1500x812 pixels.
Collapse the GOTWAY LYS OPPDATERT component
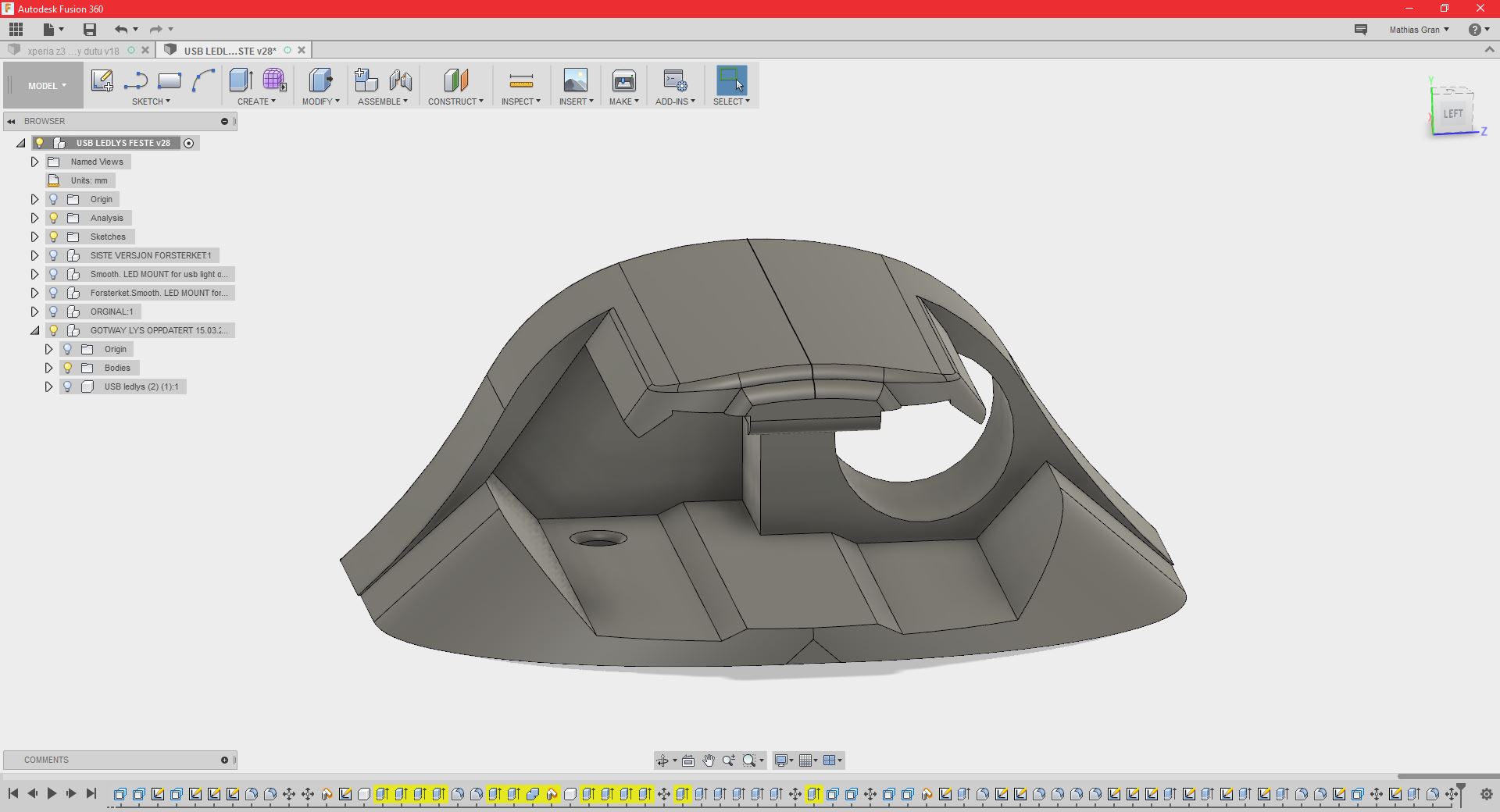point(34,330)
